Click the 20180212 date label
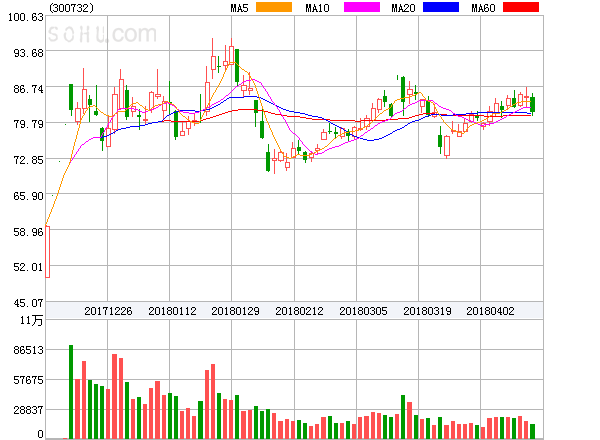This screenshot has height=440, width=600. click(x=299, y=311)
